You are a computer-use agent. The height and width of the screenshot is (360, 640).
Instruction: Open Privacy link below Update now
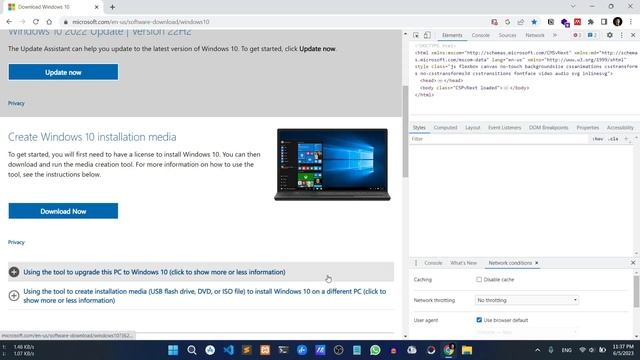(x=16, y=103)
